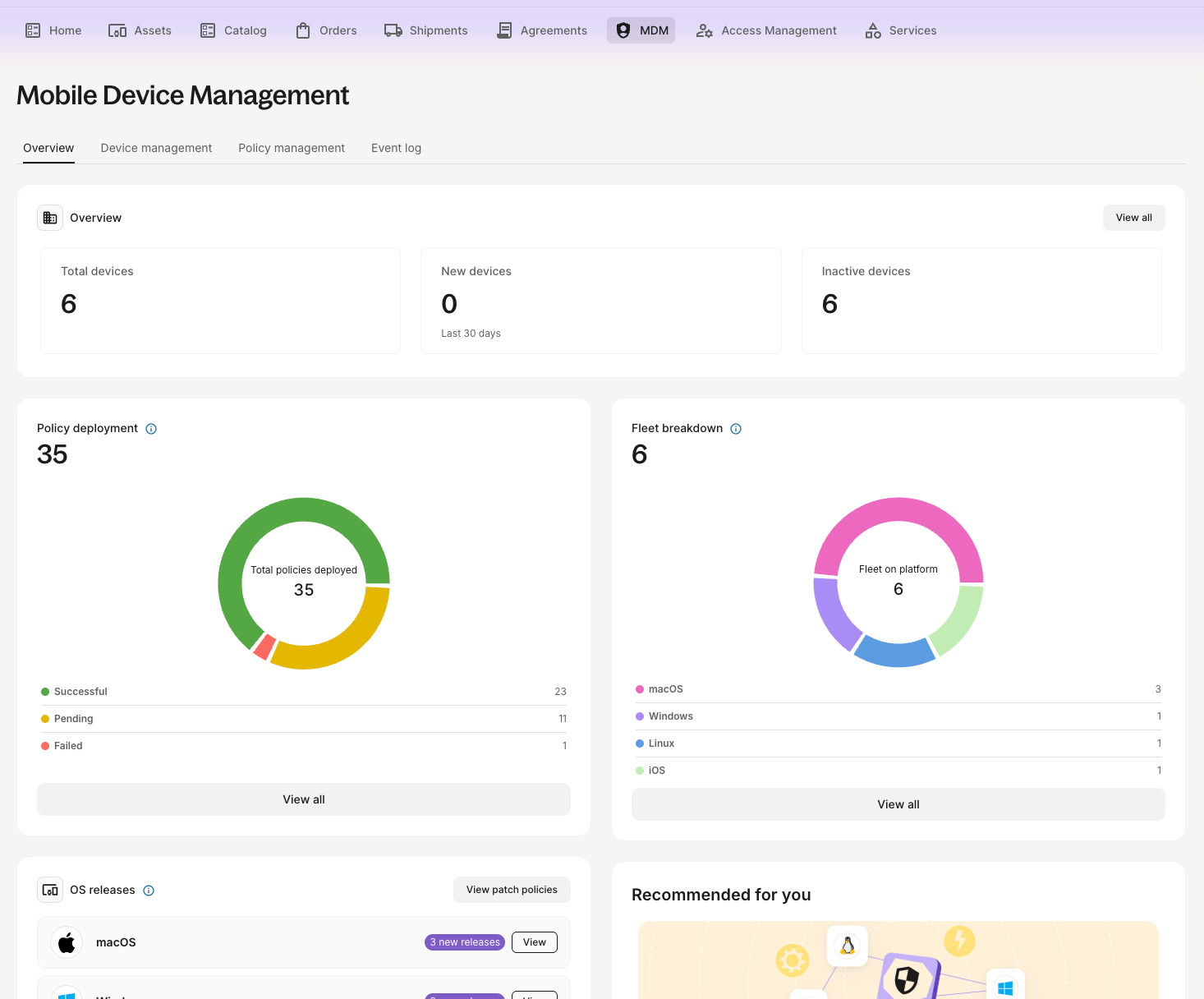The width and height of the screenshot is (1204, 999).
Task: Click the Apple macOS logo icon
Action: pos(67,942)
